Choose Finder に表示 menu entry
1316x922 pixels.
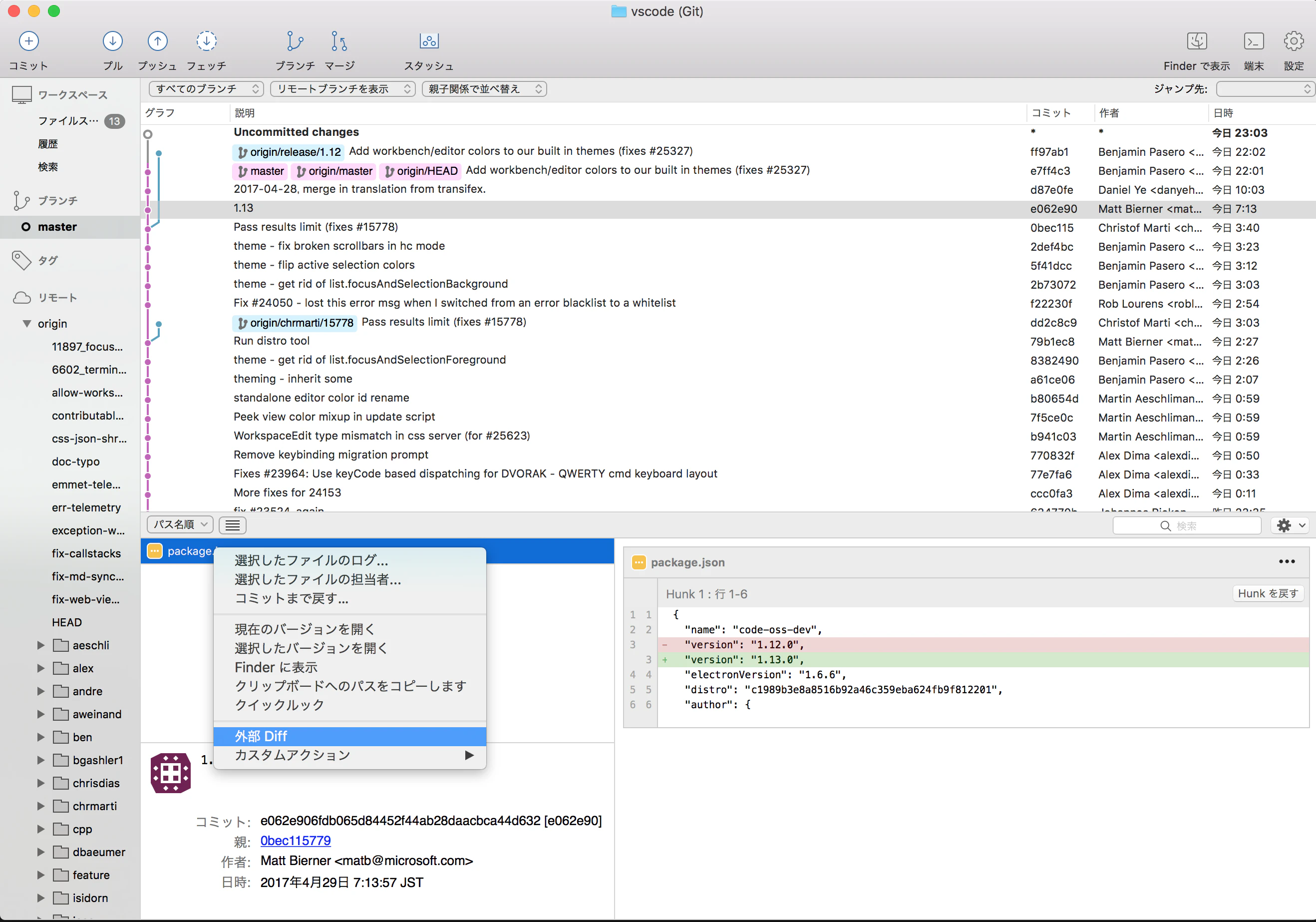(276, 667)
